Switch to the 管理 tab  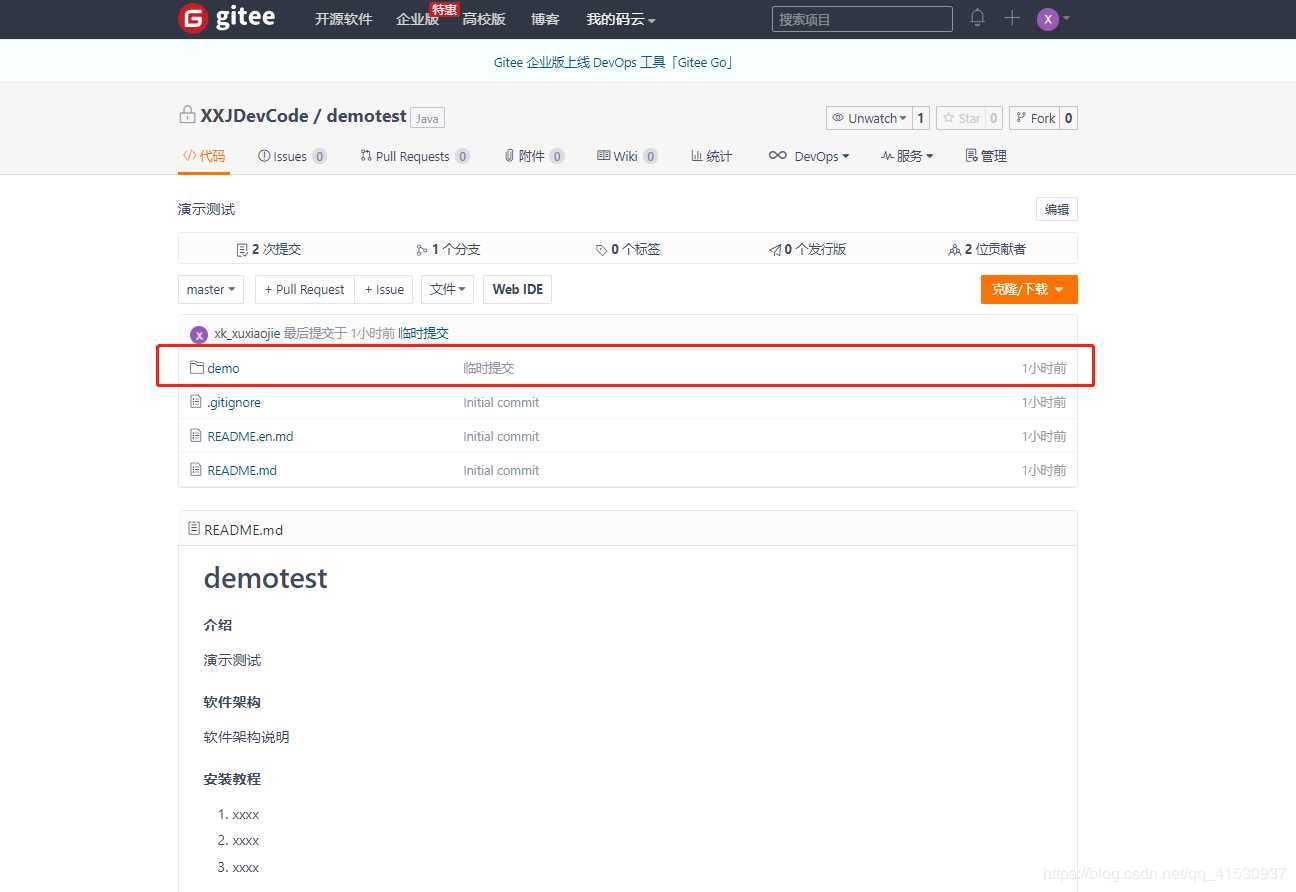tap(986, 156)
